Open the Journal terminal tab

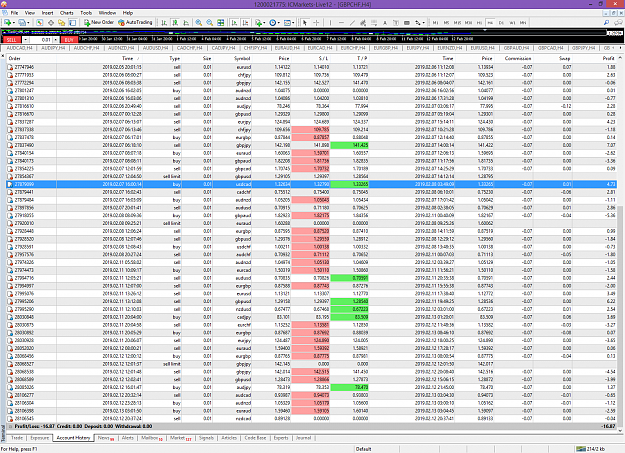pos(303,438)
